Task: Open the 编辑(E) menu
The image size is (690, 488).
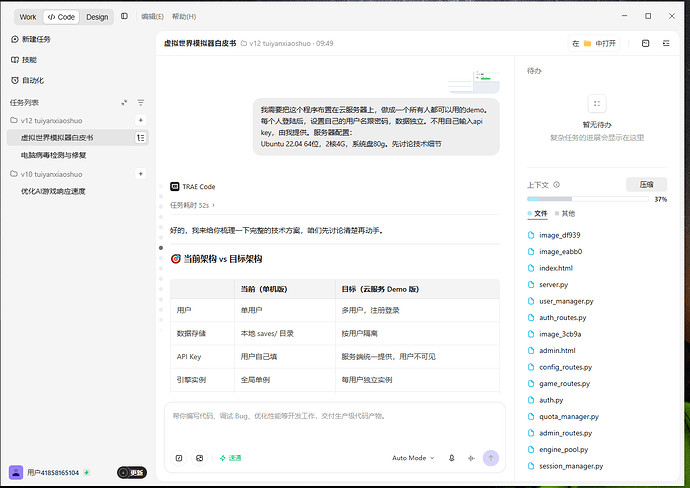Action: [x=152, y=16]
